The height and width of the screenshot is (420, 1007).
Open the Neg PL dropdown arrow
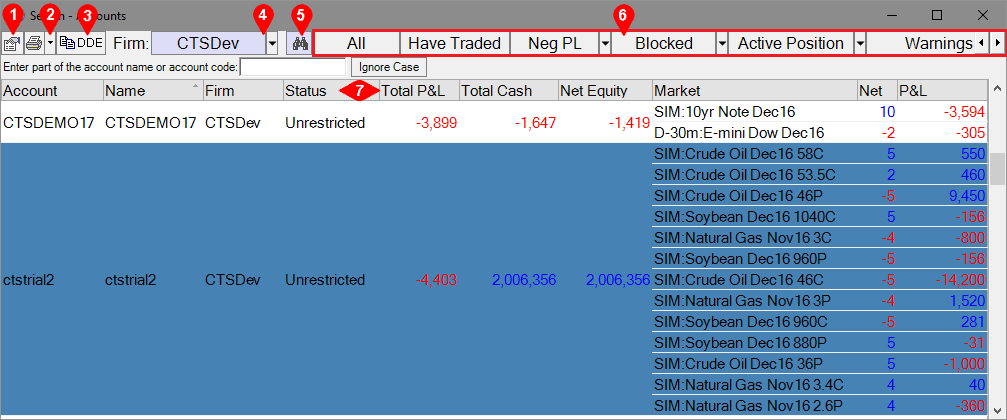coord(605,44)
